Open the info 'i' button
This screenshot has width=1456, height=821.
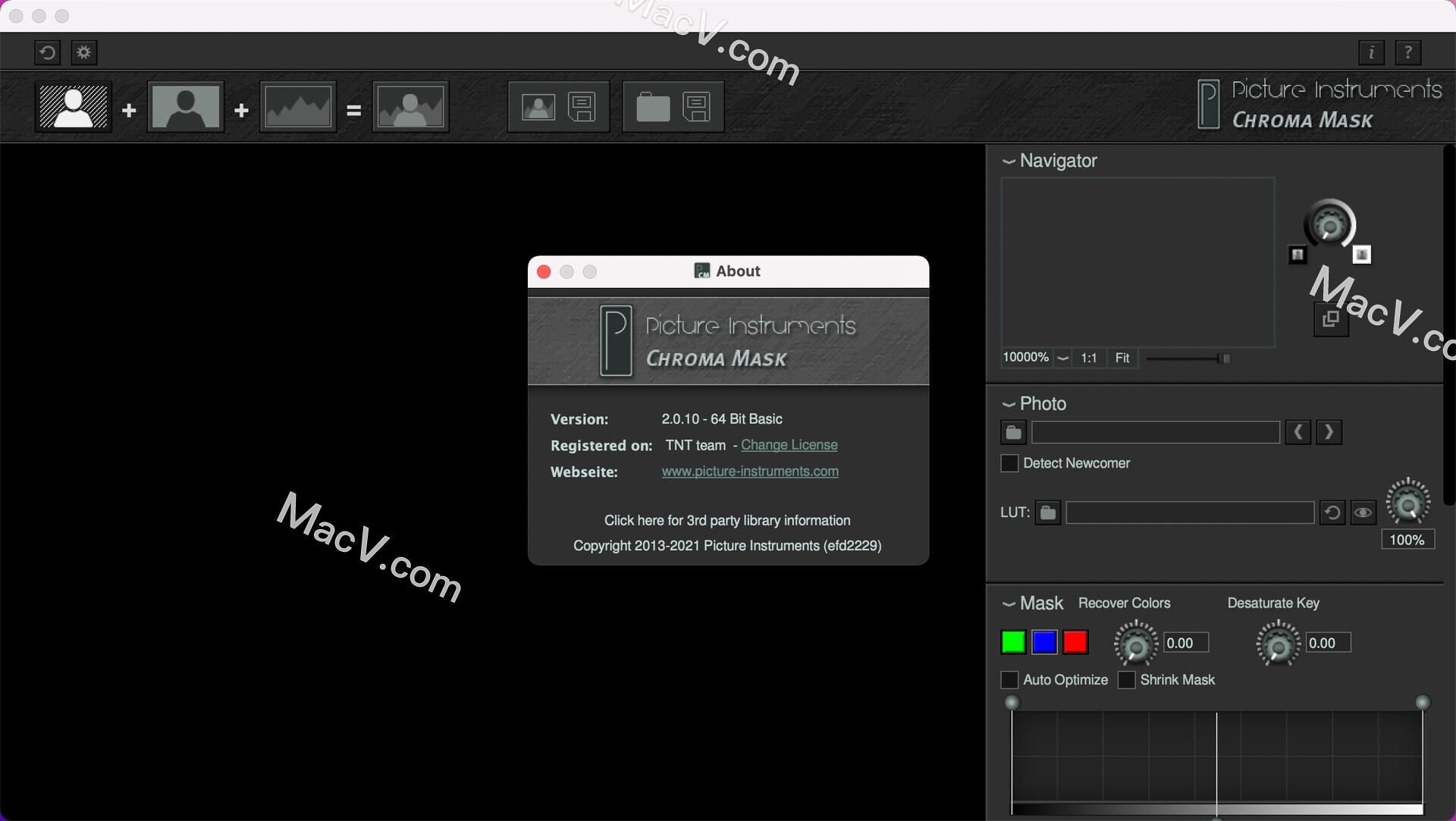(1371, 52)
